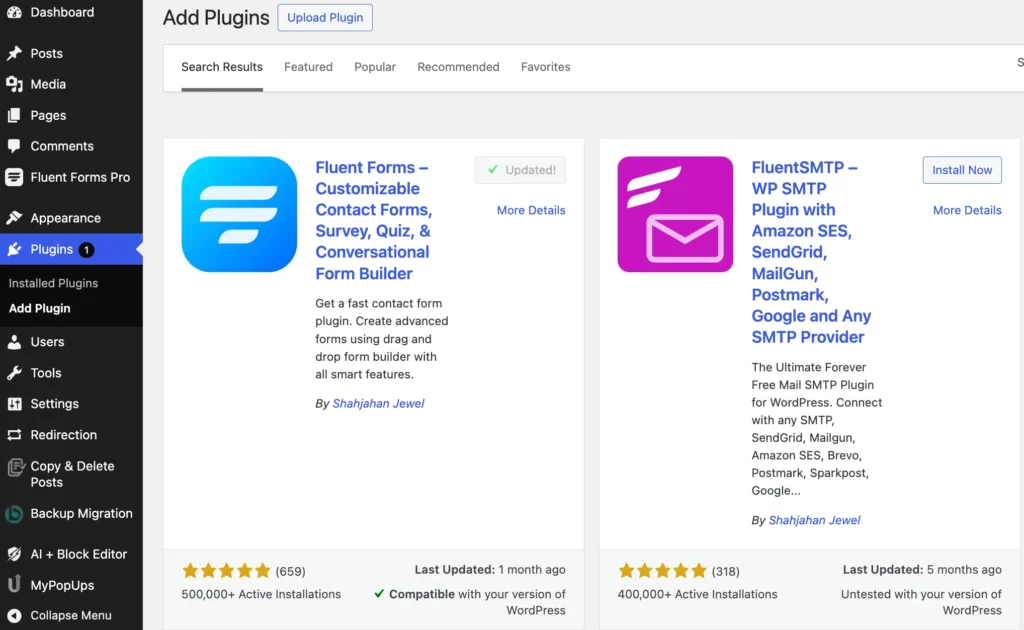
Task: Click the FluentSMTP plugin logo thumbnail
Action: coord(675,214)
